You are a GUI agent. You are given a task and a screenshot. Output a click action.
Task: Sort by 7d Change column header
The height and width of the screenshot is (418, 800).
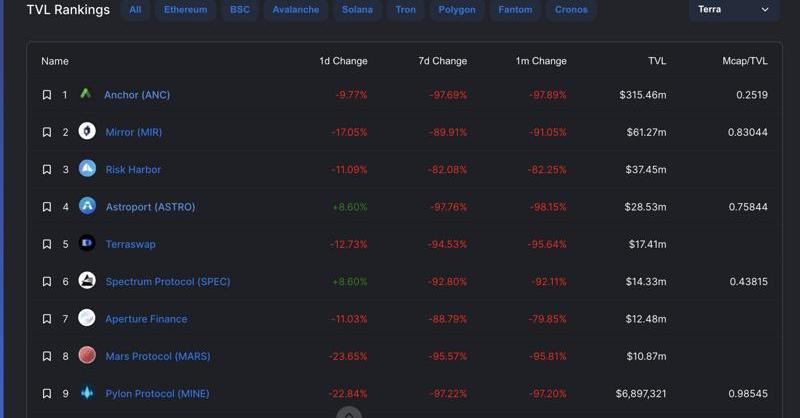click(x=442, y=61)
